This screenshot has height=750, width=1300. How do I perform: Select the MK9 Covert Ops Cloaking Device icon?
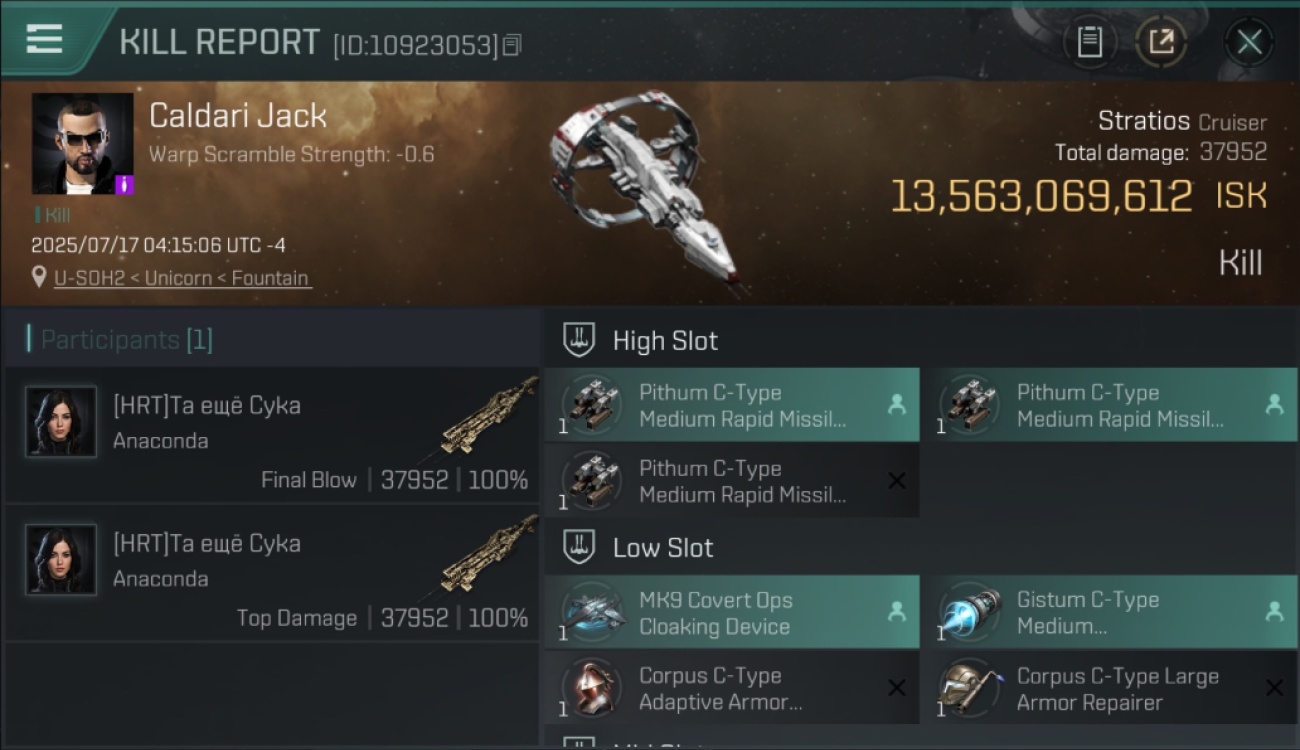pos(593,612)
